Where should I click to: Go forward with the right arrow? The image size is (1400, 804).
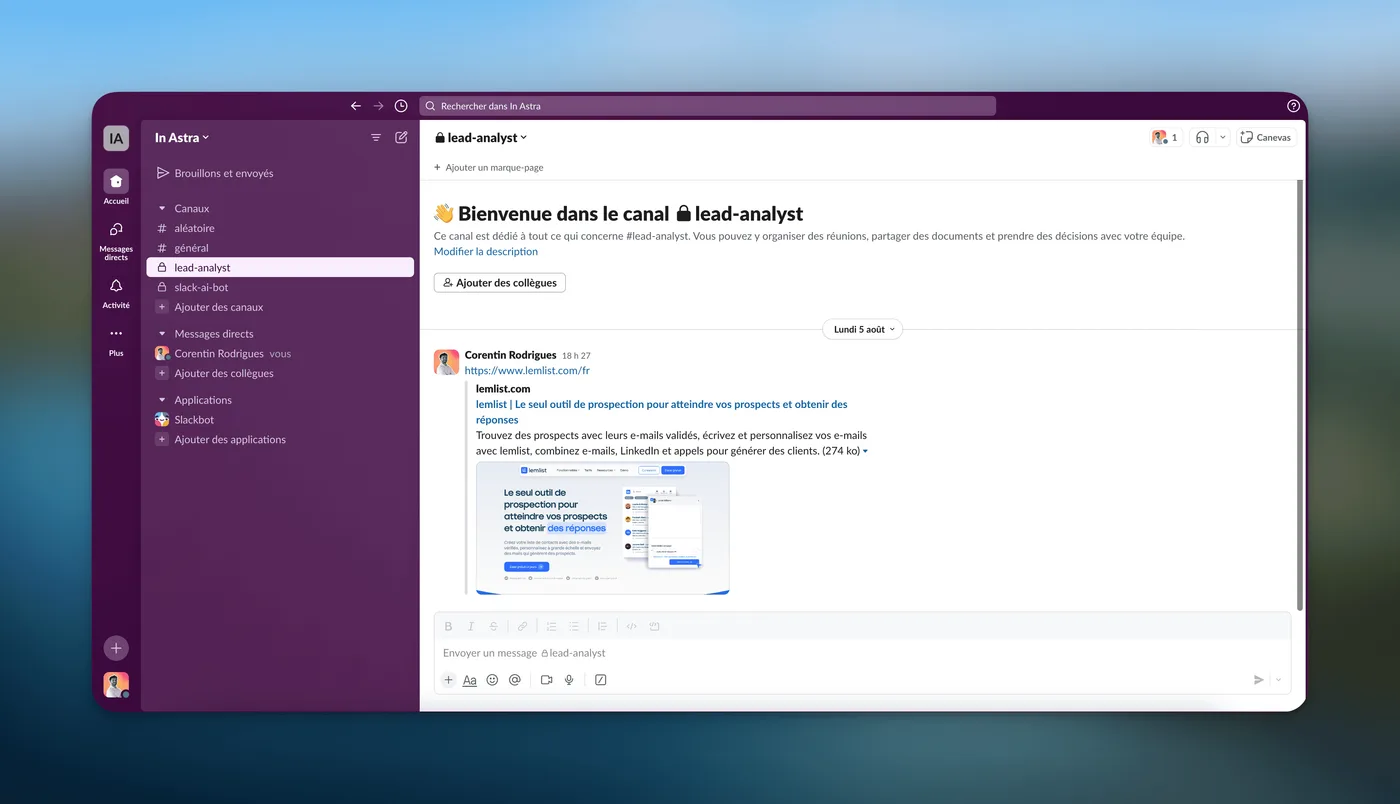(x=378, y=106)
